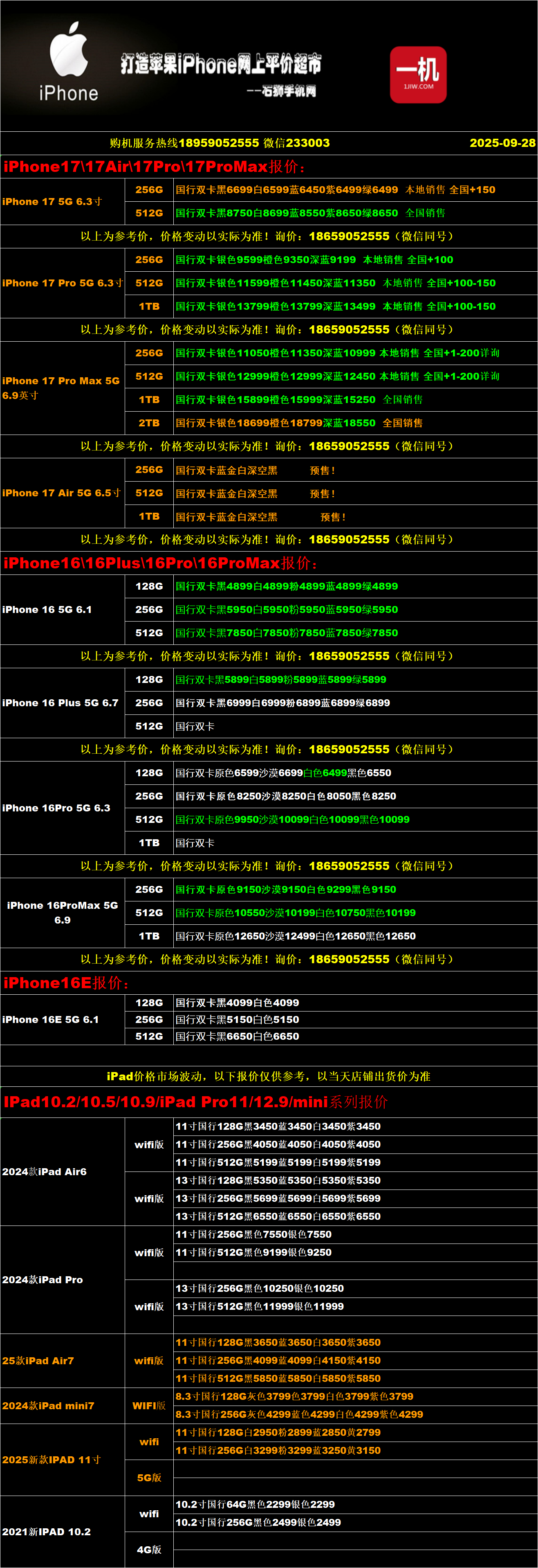538x1568 pixels.
Task: Select the iPhone 16Pro 5G 6.3 model label
Action: (x=56, y=808)
